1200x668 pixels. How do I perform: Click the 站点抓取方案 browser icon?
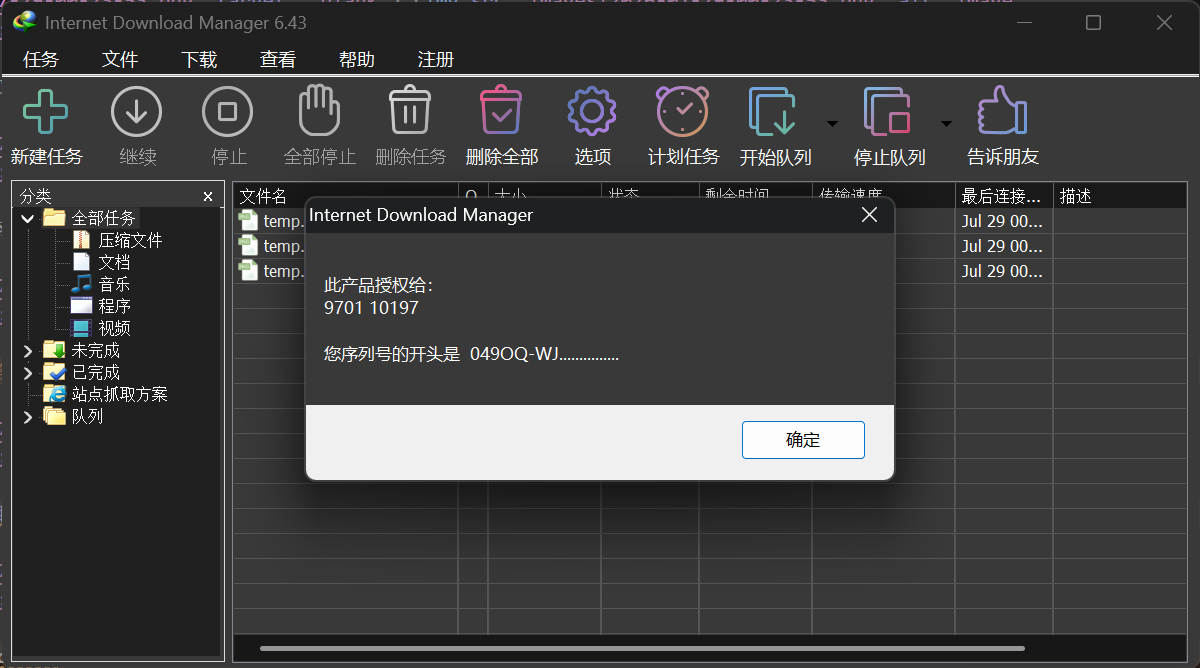pos(54,394)
